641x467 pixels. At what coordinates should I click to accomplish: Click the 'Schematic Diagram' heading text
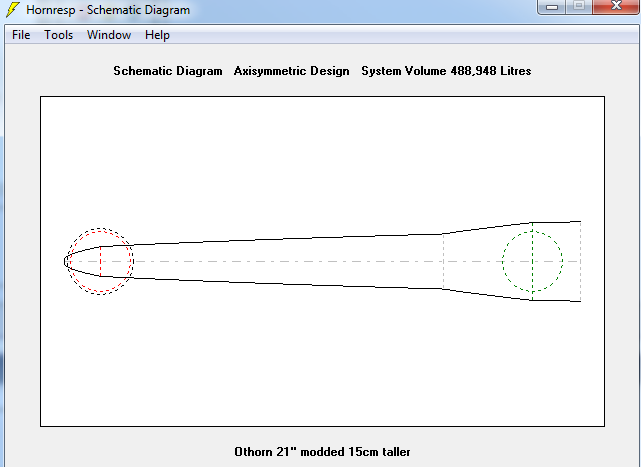click(168, 71)
